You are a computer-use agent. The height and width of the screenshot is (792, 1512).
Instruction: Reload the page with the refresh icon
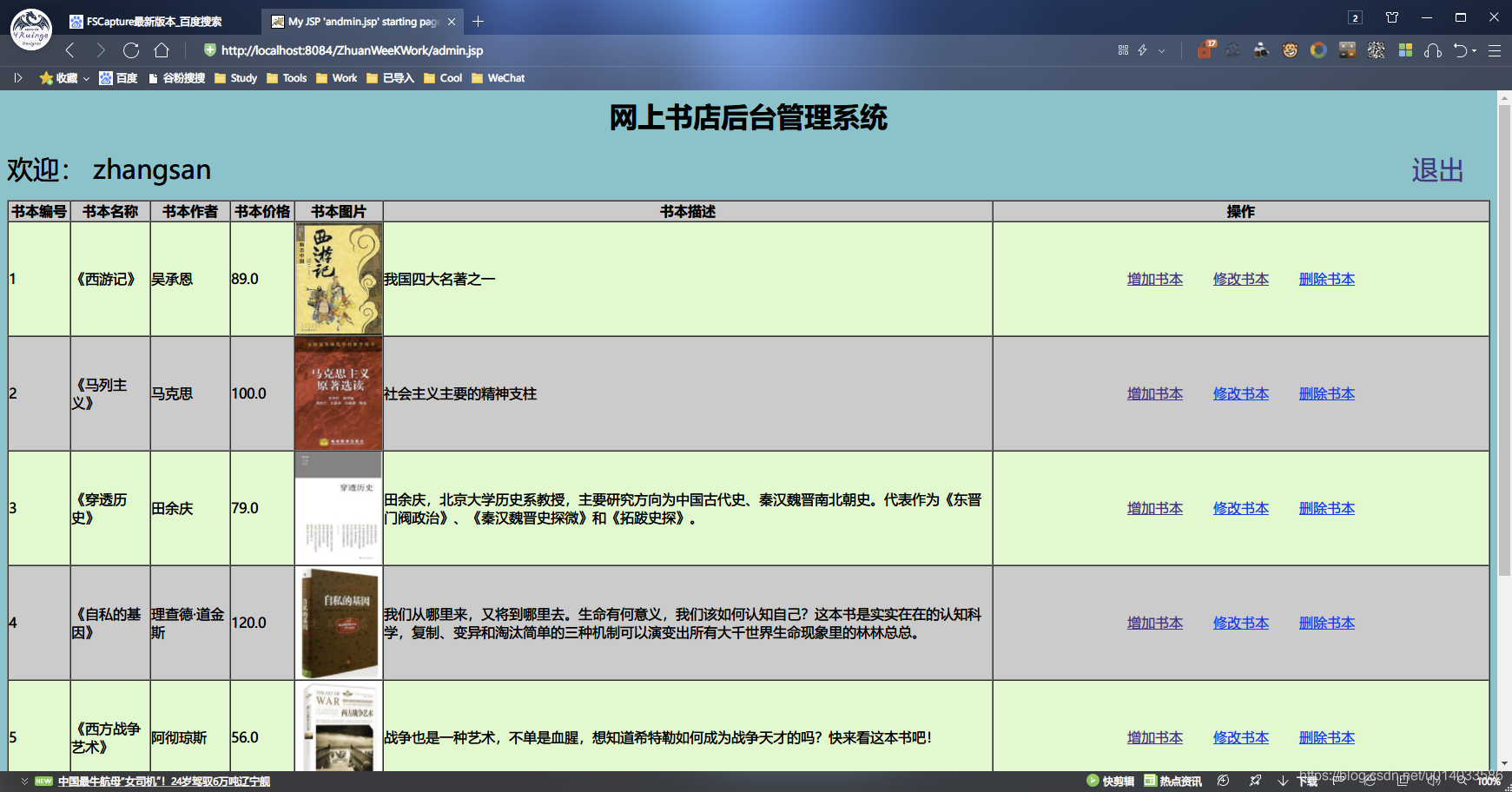[131, 50]
